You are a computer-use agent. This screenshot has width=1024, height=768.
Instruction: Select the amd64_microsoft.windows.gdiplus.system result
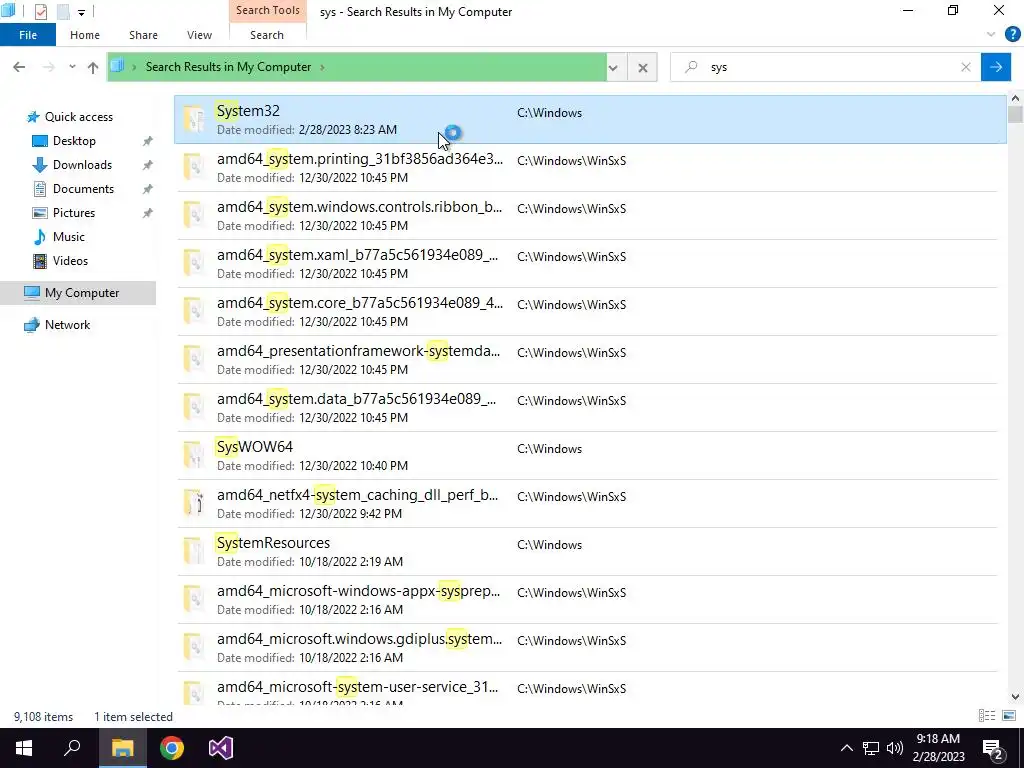(588, 648)
